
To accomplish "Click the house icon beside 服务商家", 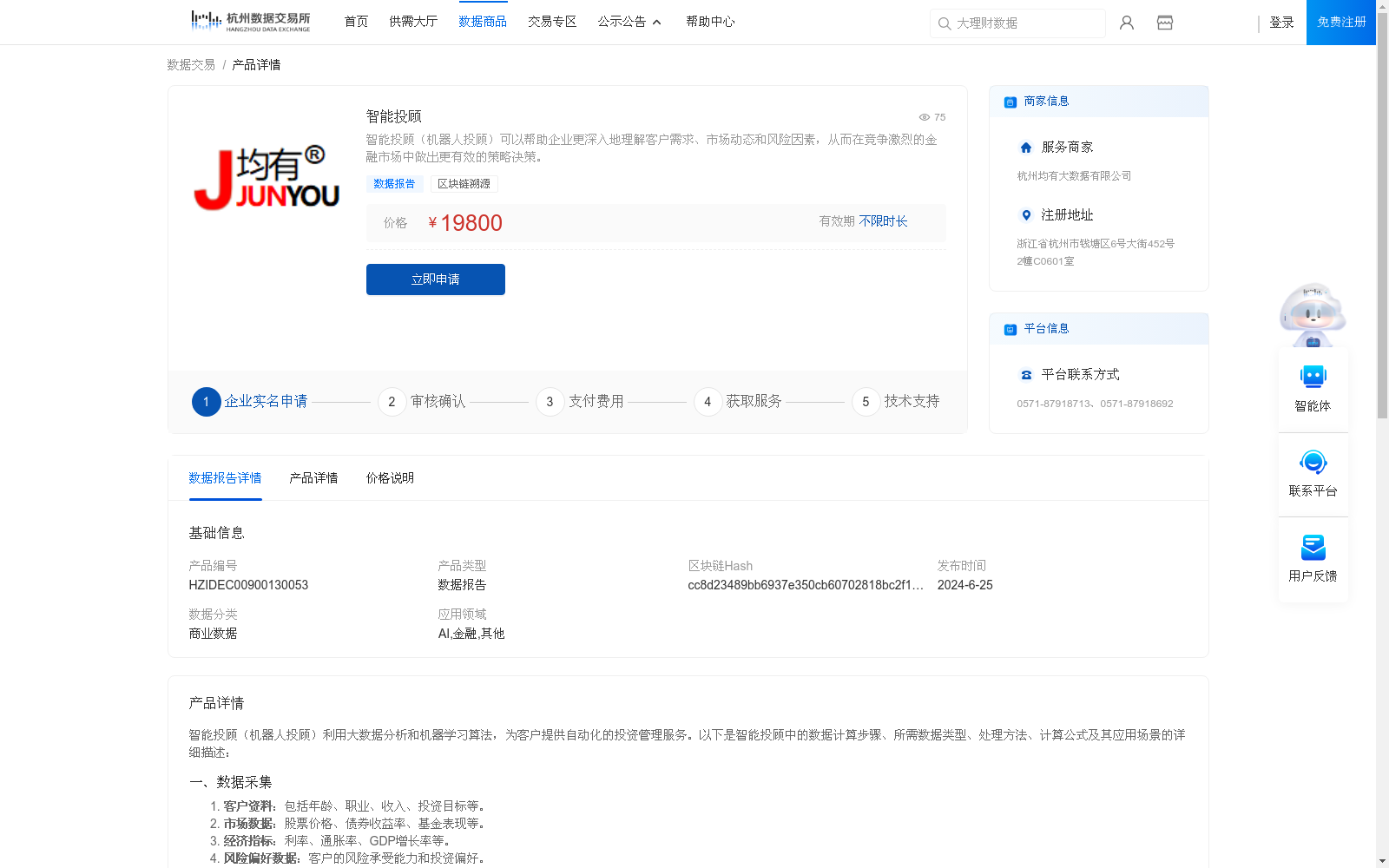I will coord(1026,148).
